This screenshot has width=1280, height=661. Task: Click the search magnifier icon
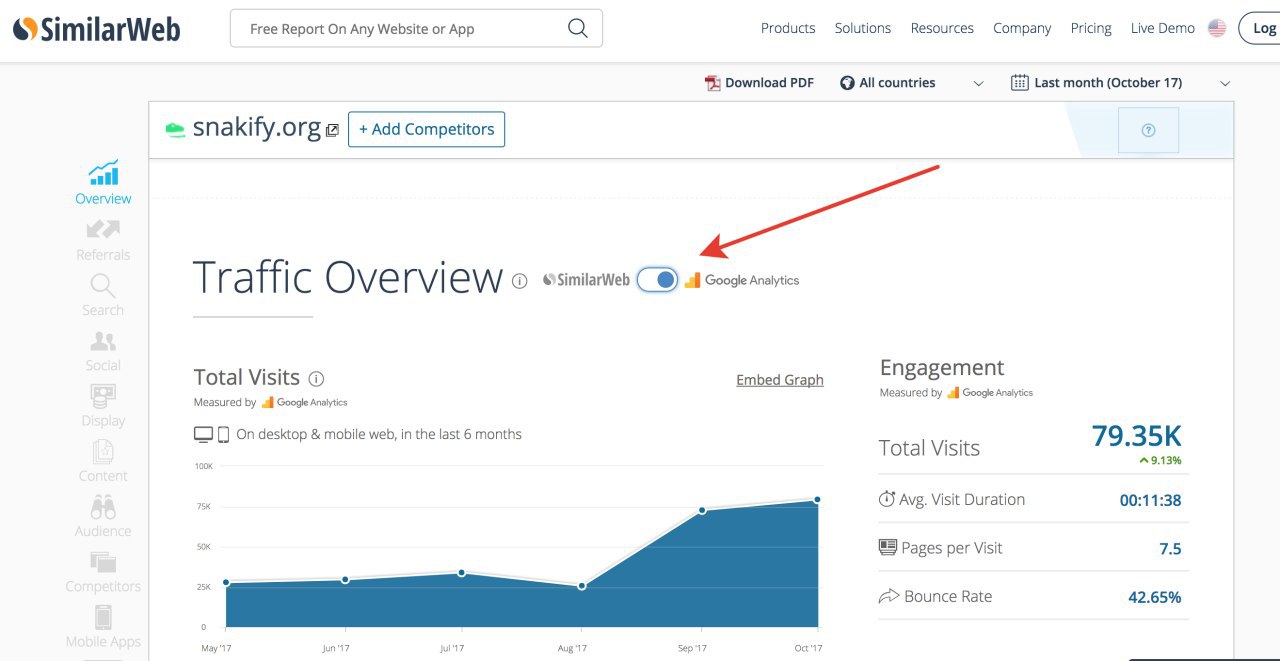point(578,28)
